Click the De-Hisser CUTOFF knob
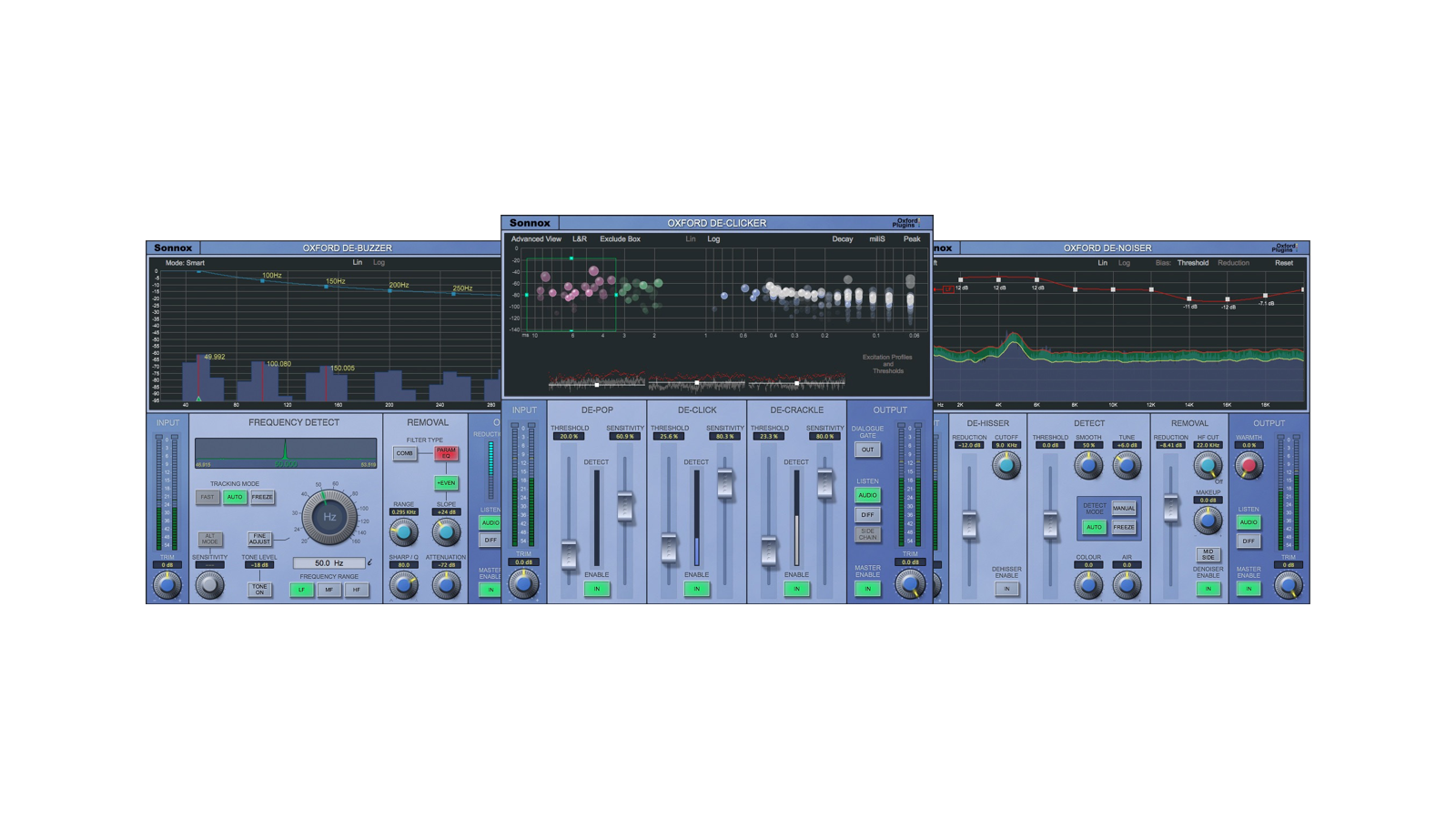 coord(1006,465)
